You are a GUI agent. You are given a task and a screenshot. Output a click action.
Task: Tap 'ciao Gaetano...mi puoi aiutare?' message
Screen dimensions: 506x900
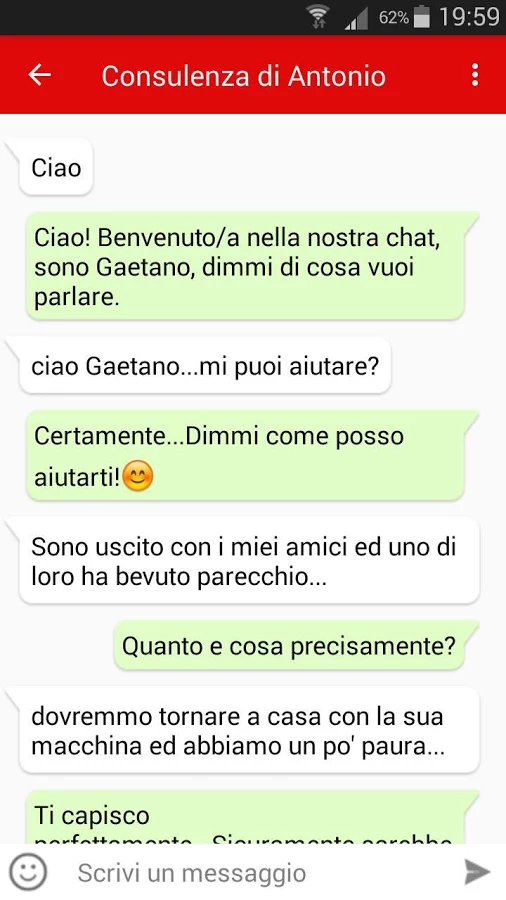(205, 366)
